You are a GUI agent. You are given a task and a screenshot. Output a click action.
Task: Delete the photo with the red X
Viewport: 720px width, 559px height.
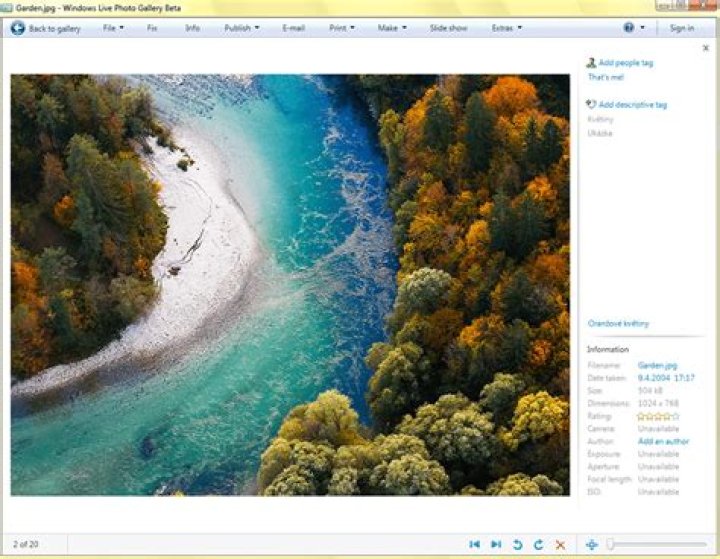coord(560,544)
